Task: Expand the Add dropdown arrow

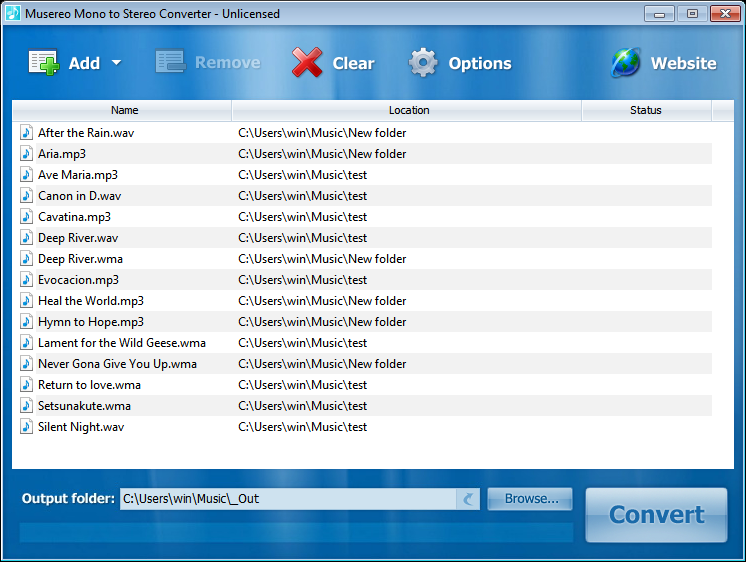Action: [x=116, y=63]
